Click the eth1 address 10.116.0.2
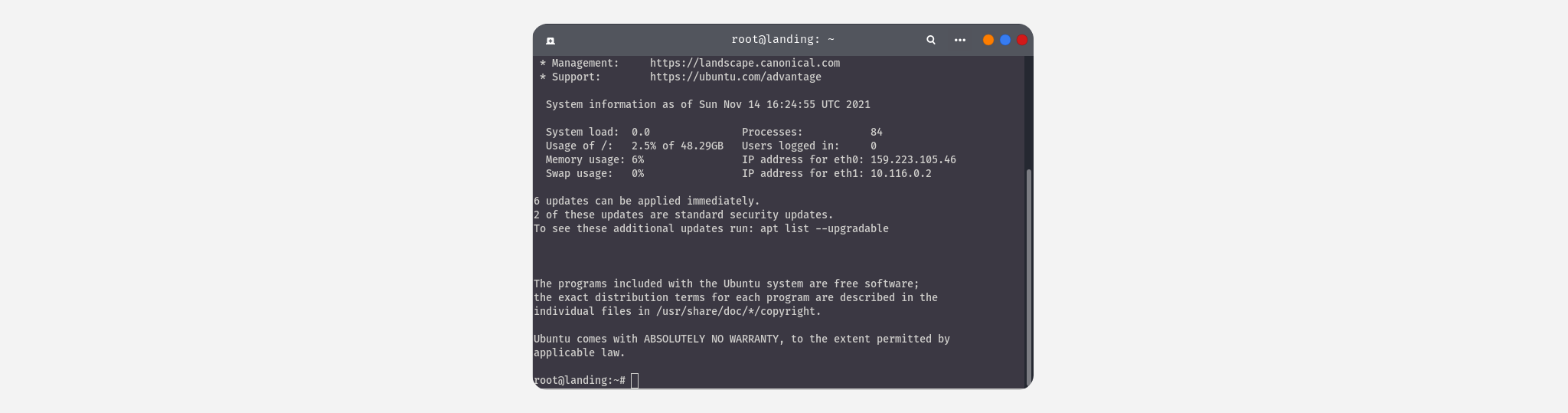1568x413 pixels. tap(901, 174)
